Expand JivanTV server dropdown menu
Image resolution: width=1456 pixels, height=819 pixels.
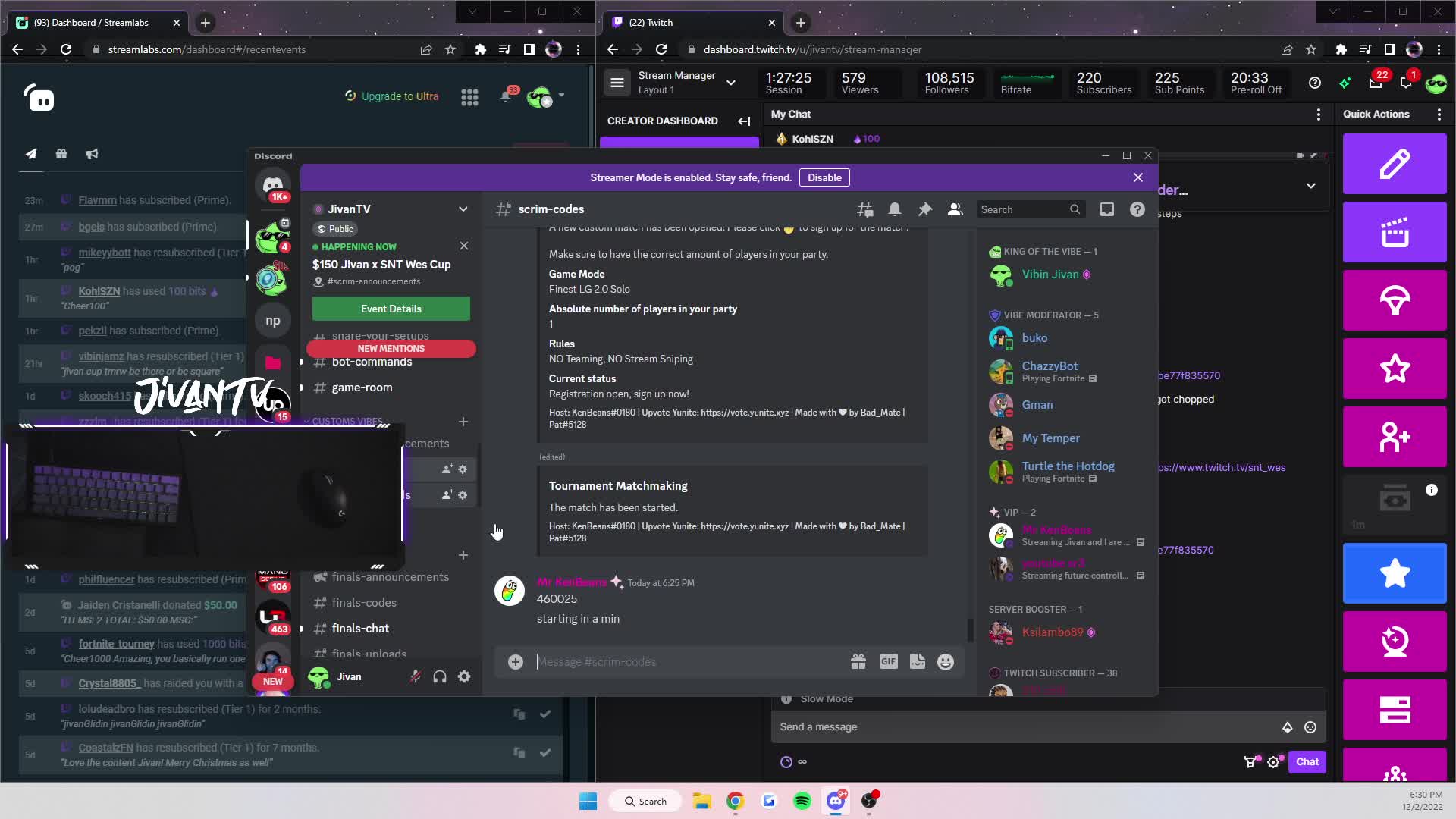(x=463, y=209)
